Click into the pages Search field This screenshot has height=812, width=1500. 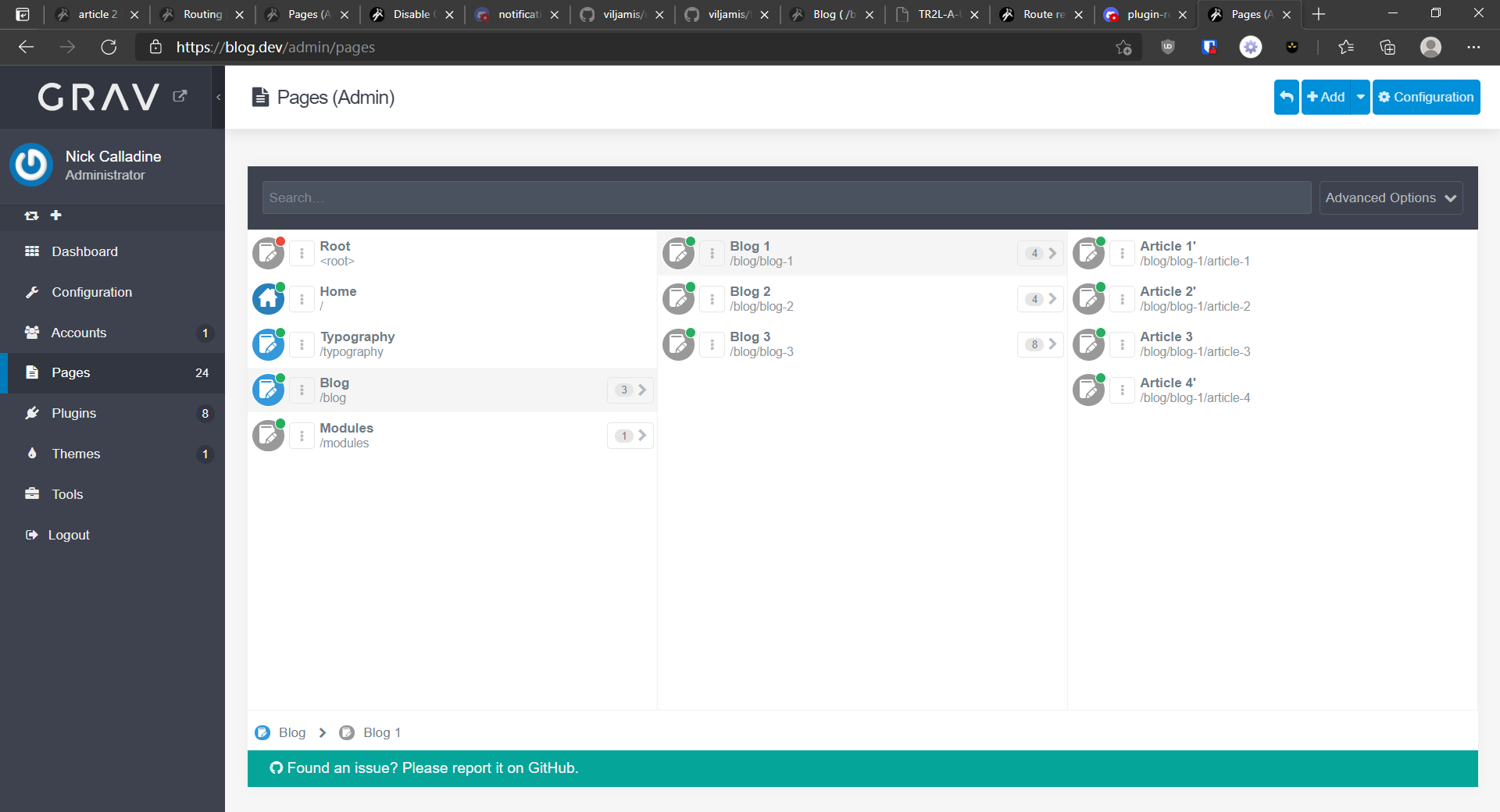pyautogui.click(x=787, y=198)
